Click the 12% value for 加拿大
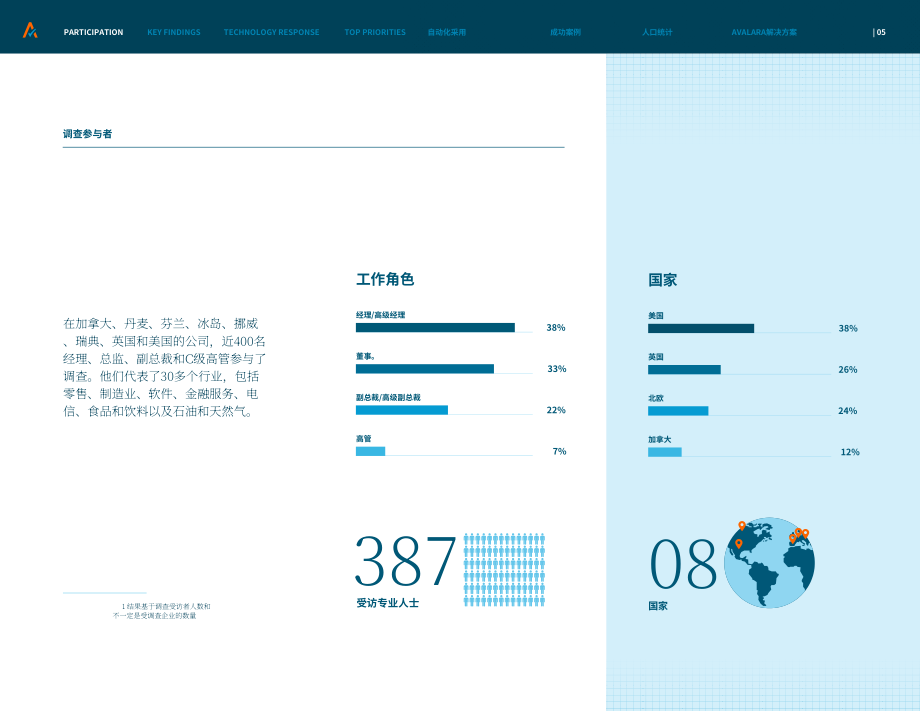This screenshot has width=920, height=711. tap(850, 452)
